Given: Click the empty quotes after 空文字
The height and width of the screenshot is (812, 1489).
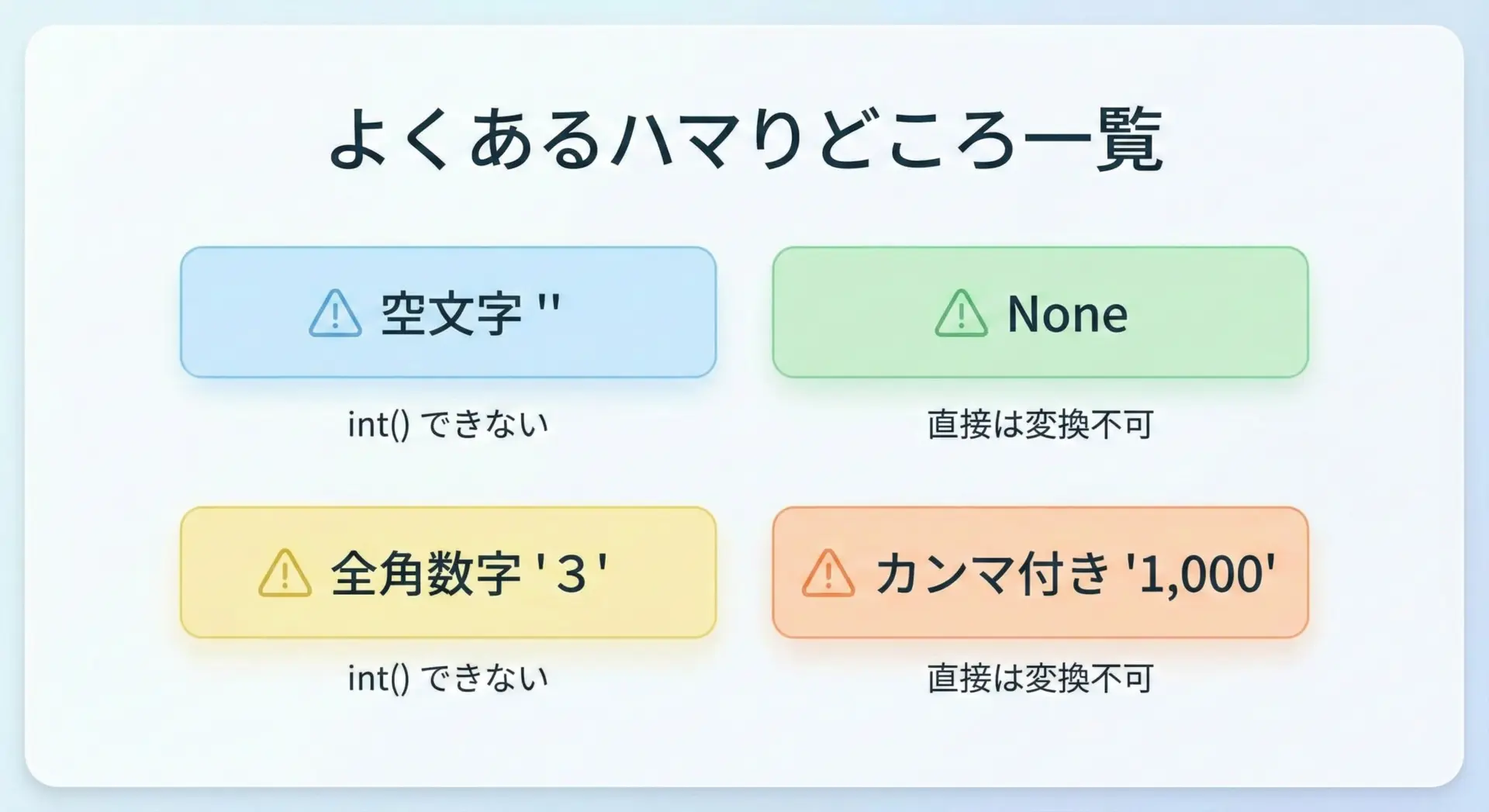Looking at the screenshot, I should (x=548, y=304).
